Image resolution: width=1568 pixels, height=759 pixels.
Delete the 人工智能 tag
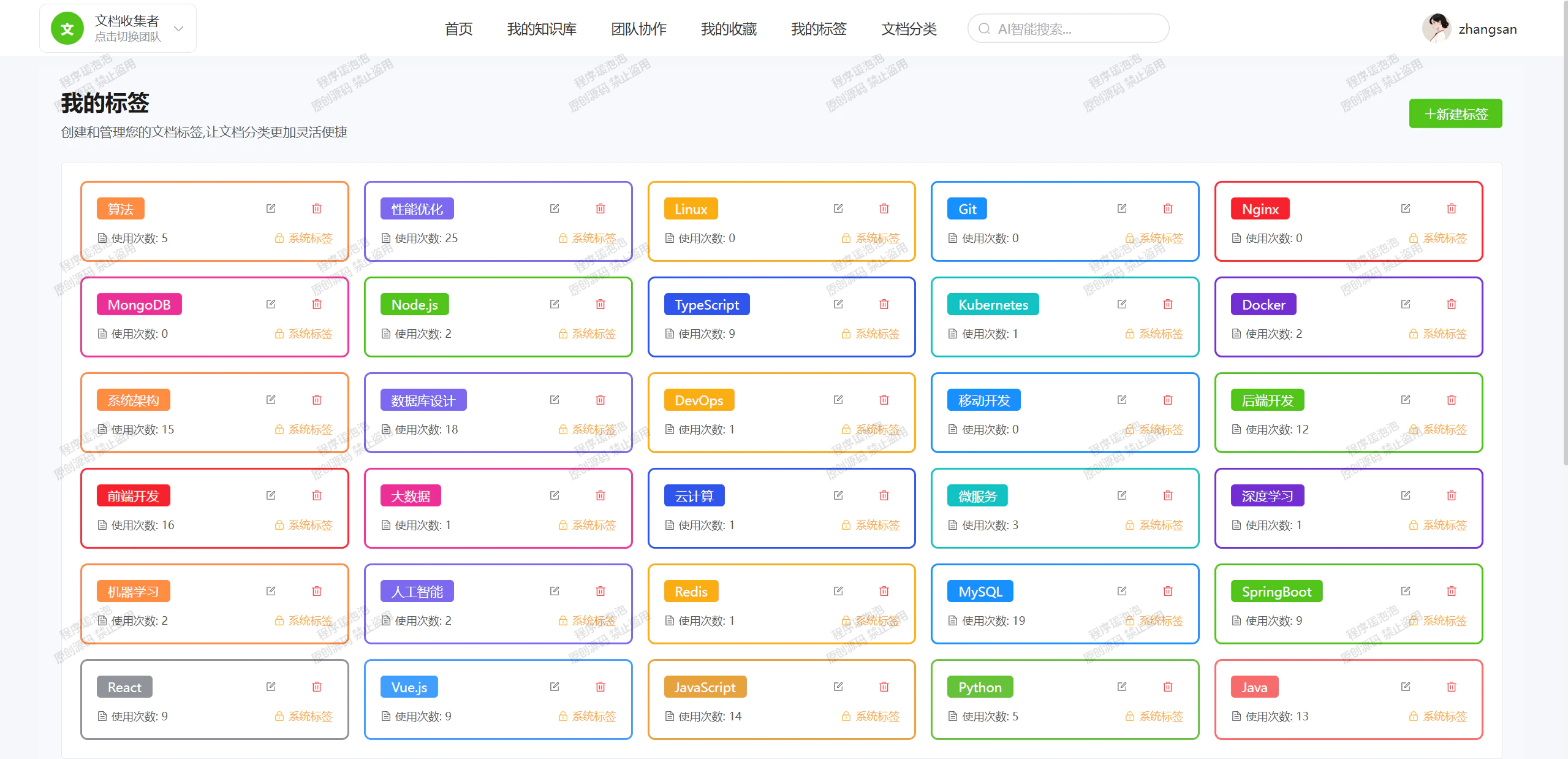point(600,591)
